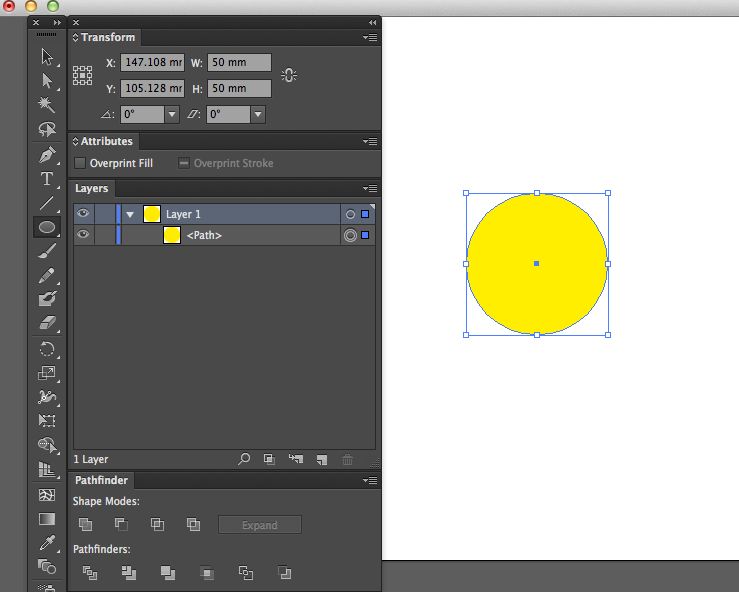Choose the Eyedropper tool
The image size is (739, 592).
click(x=47, y=543)
